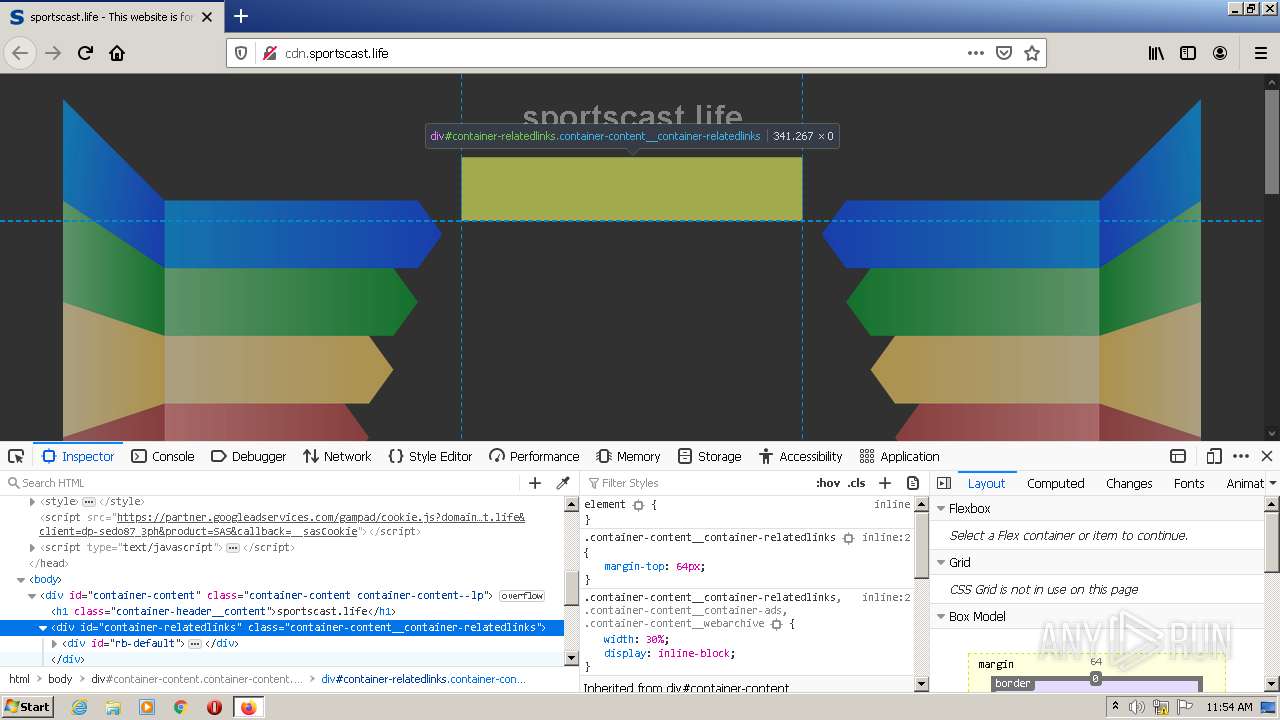
Task: Open Chrome from the taskbar
Action: click(180, 707)
